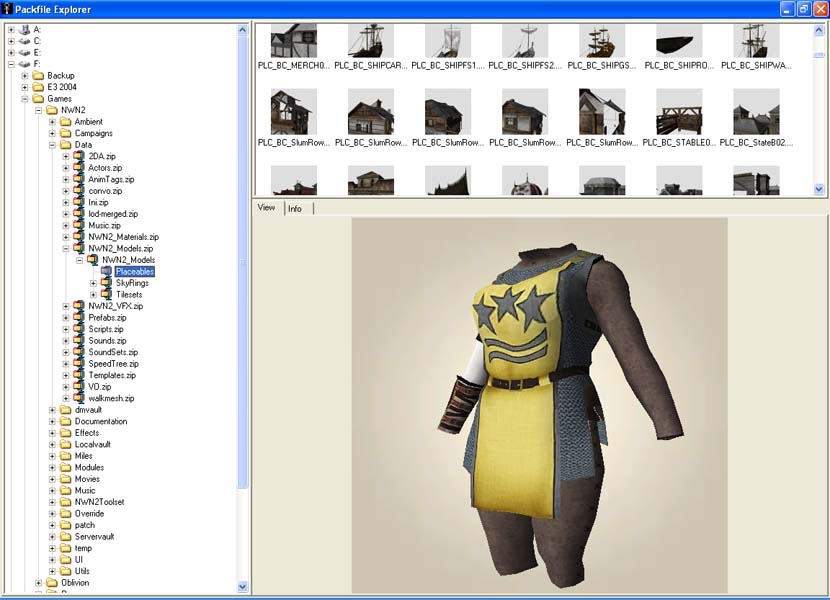Click the folder tree scroll-up arrow
Viewport: 830px width, 600px height.
tap(242, 29)
